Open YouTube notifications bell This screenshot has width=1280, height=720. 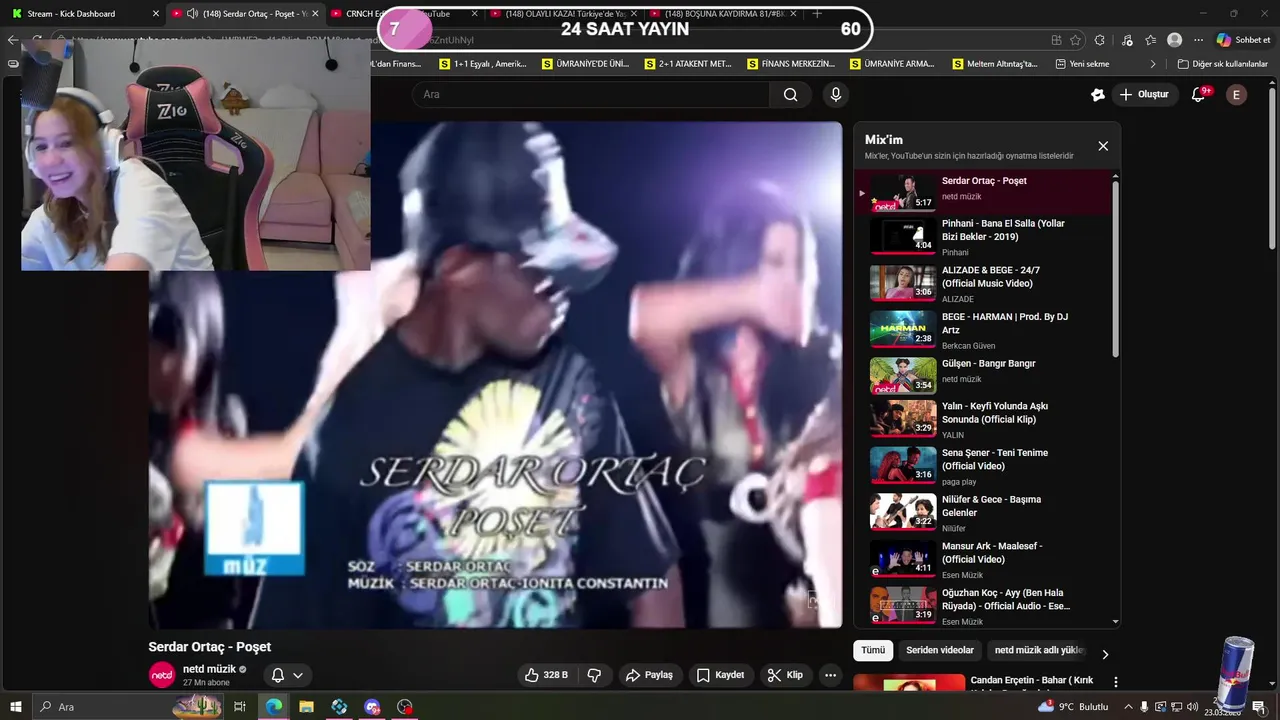[x=1200, y=94]
